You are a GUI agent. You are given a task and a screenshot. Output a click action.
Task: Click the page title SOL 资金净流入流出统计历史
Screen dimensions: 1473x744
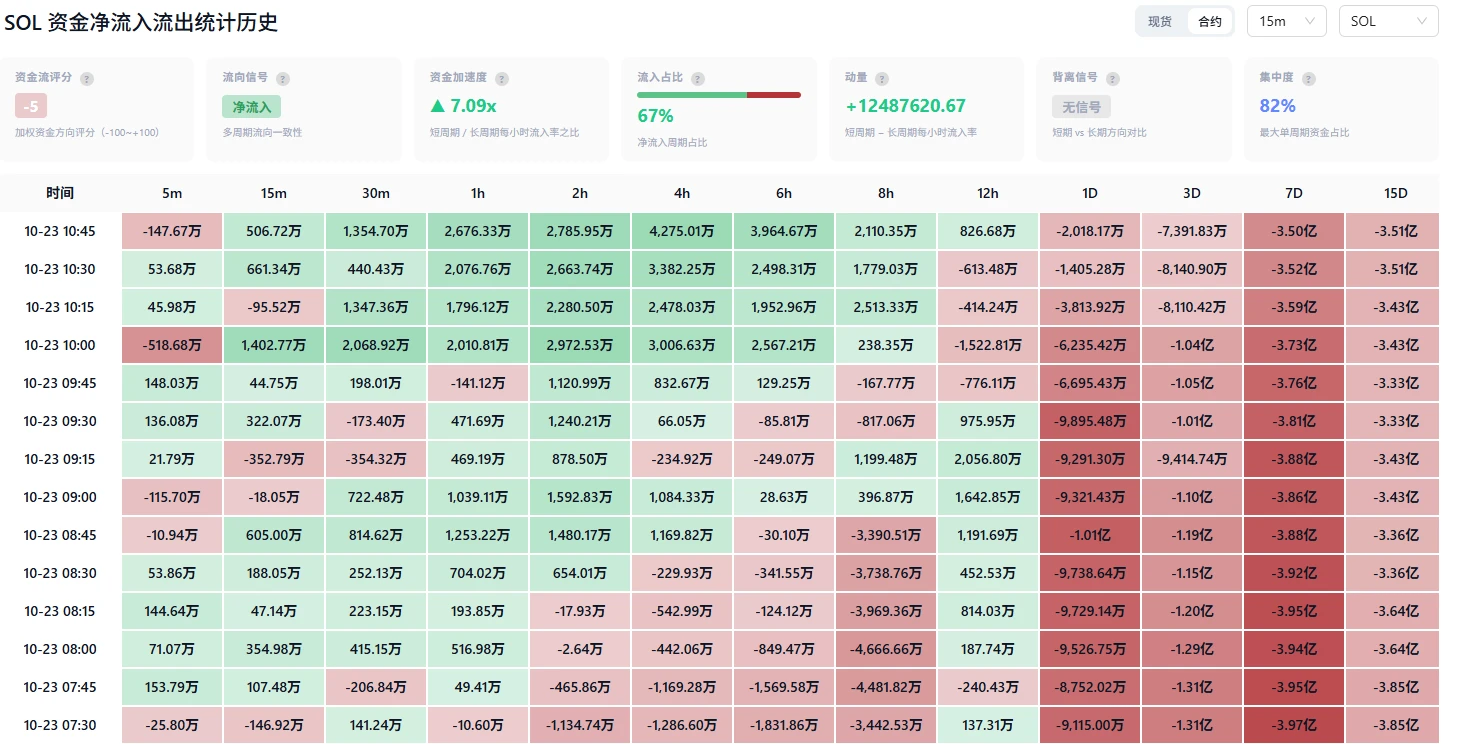[141, 22]
